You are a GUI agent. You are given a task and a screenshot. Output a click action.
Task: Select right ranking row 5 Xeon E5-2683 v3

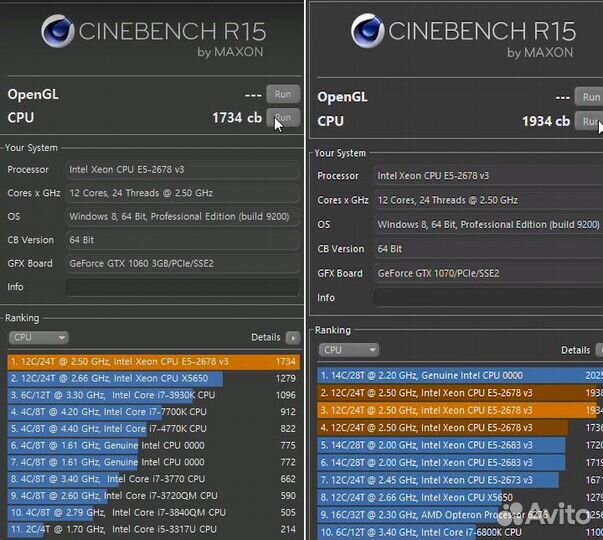[x=460, y=445]
